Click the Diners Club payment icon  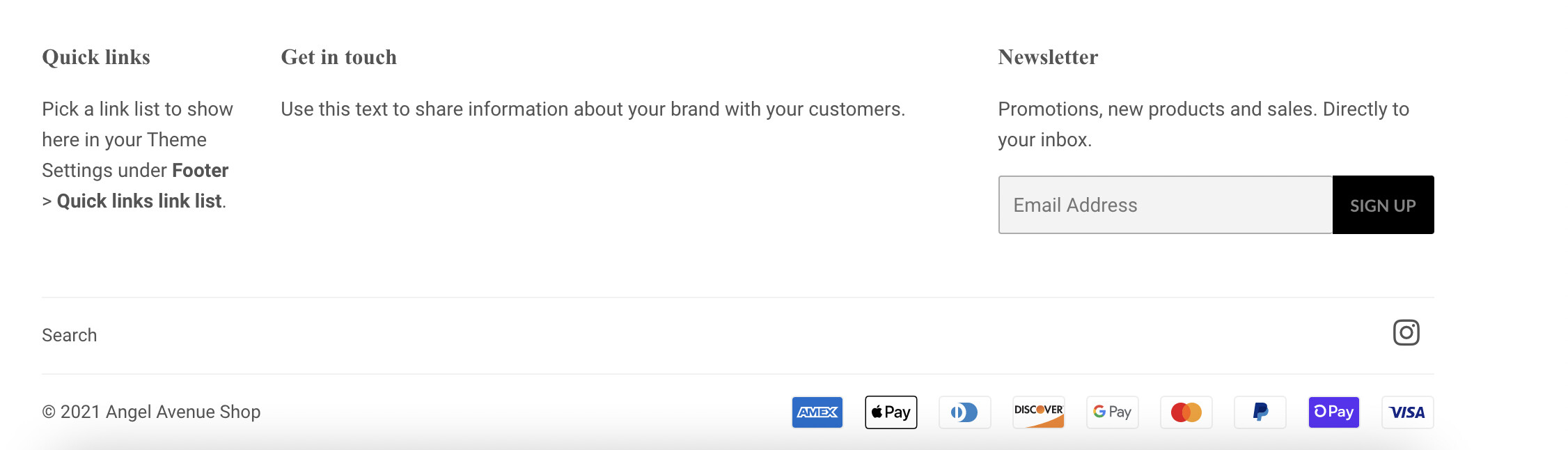(x=965, y=412)
